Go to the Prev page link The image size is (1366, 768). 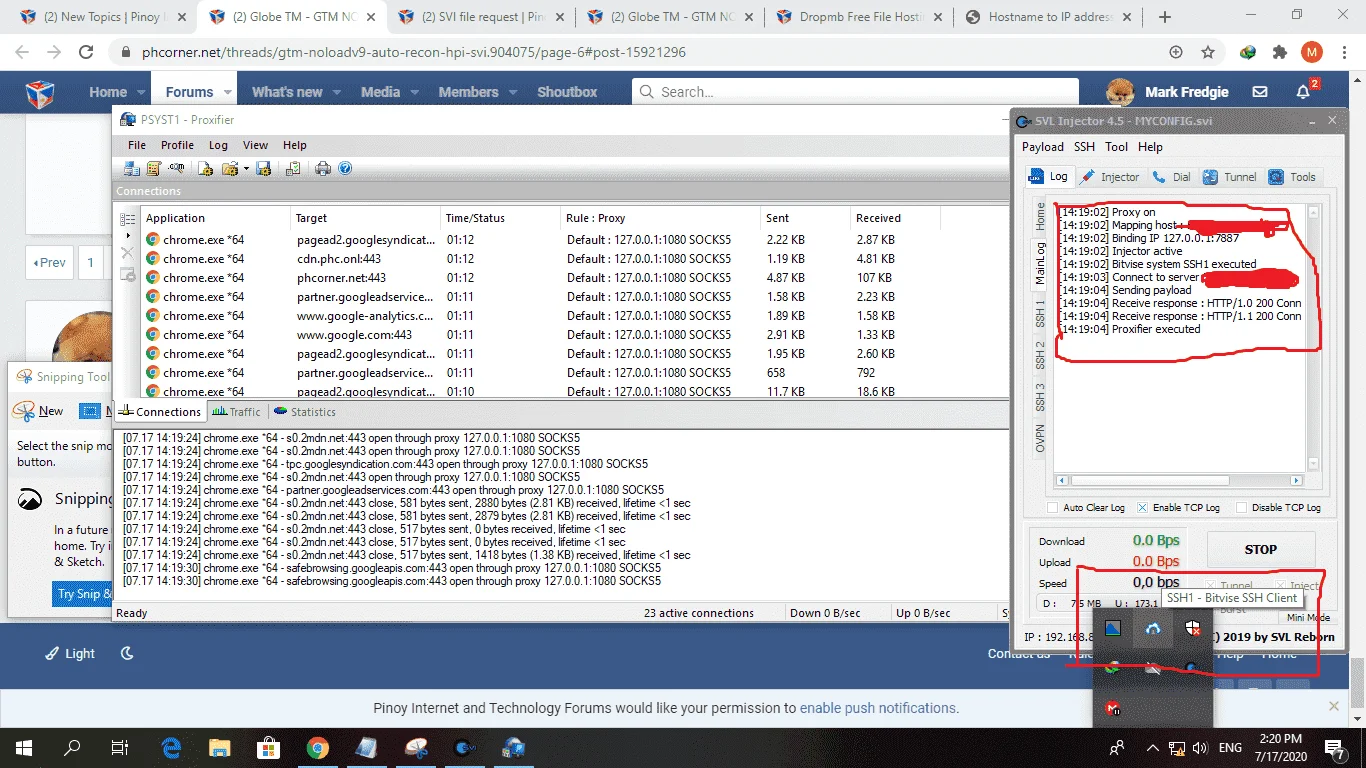coord(49,263)
